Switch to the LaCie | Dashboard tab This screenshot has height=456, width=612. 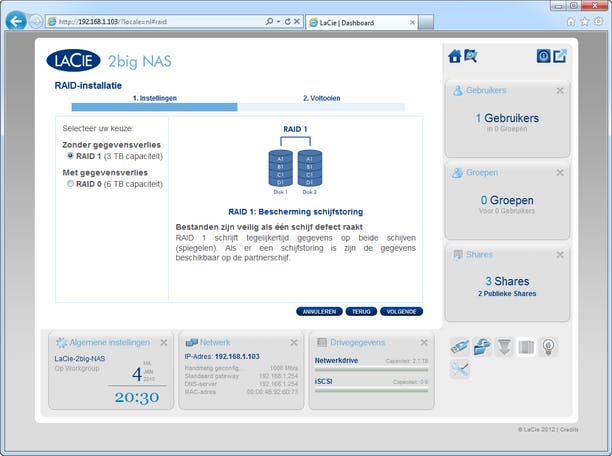click(362, 23)
